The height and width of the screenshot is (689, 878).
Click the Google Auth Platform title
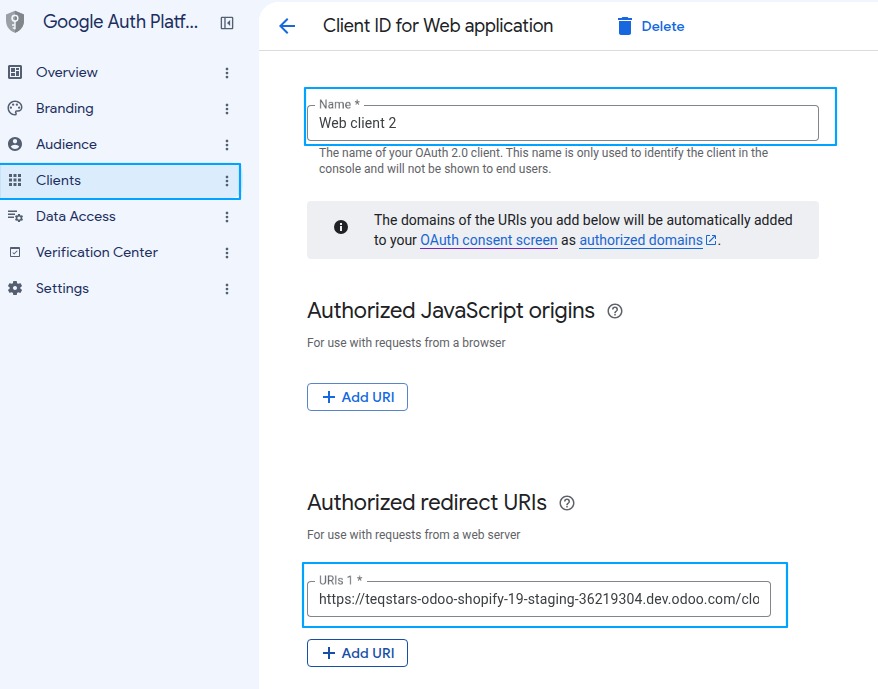120,22
